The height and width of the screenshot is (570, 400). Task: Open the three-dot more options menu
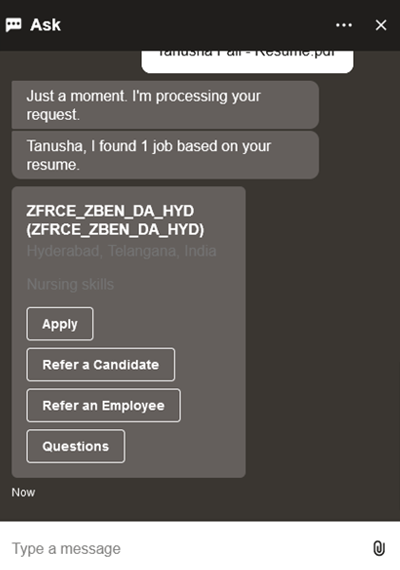pyautogui.click(x=344, y=25)
